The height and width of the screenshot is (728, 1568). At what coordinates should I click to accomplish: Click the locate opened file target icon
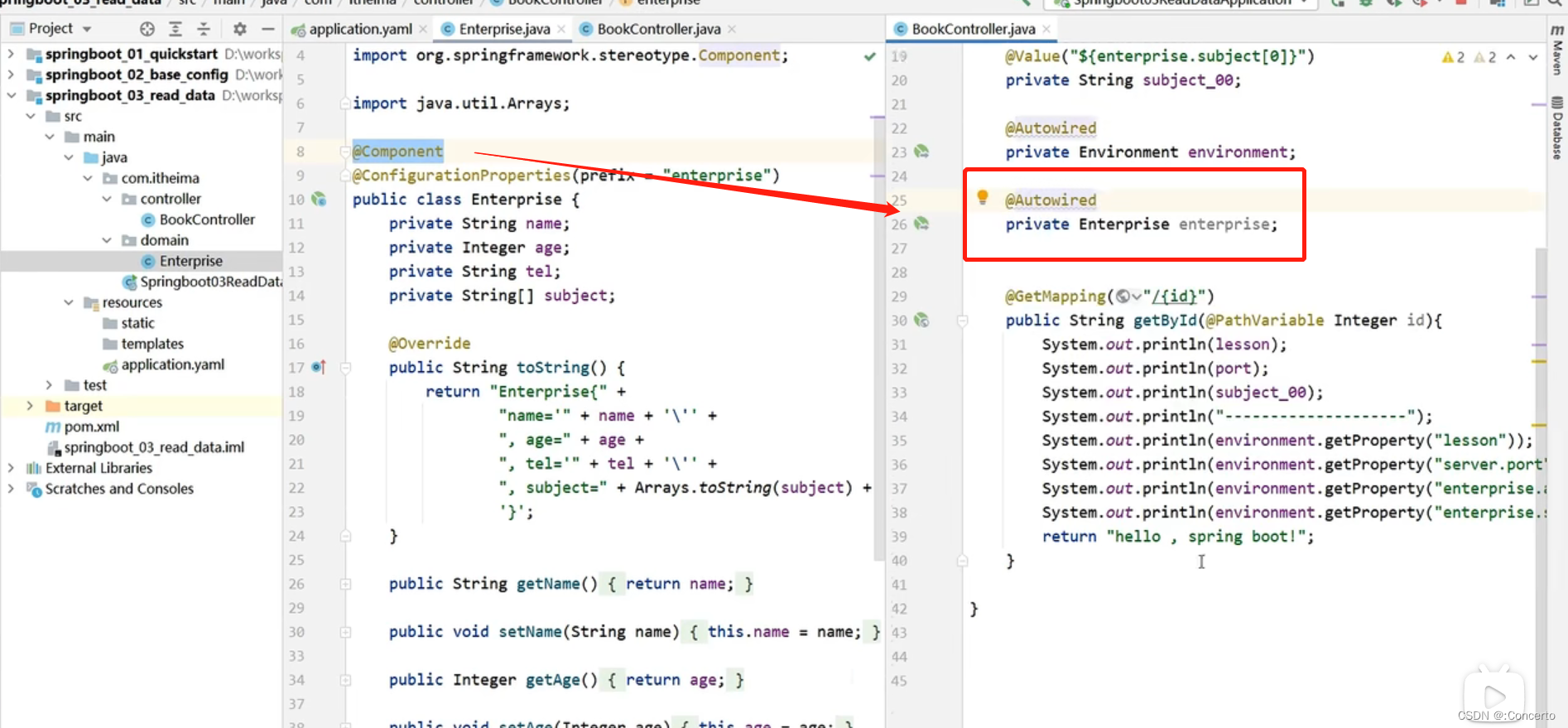coord(147,29)
